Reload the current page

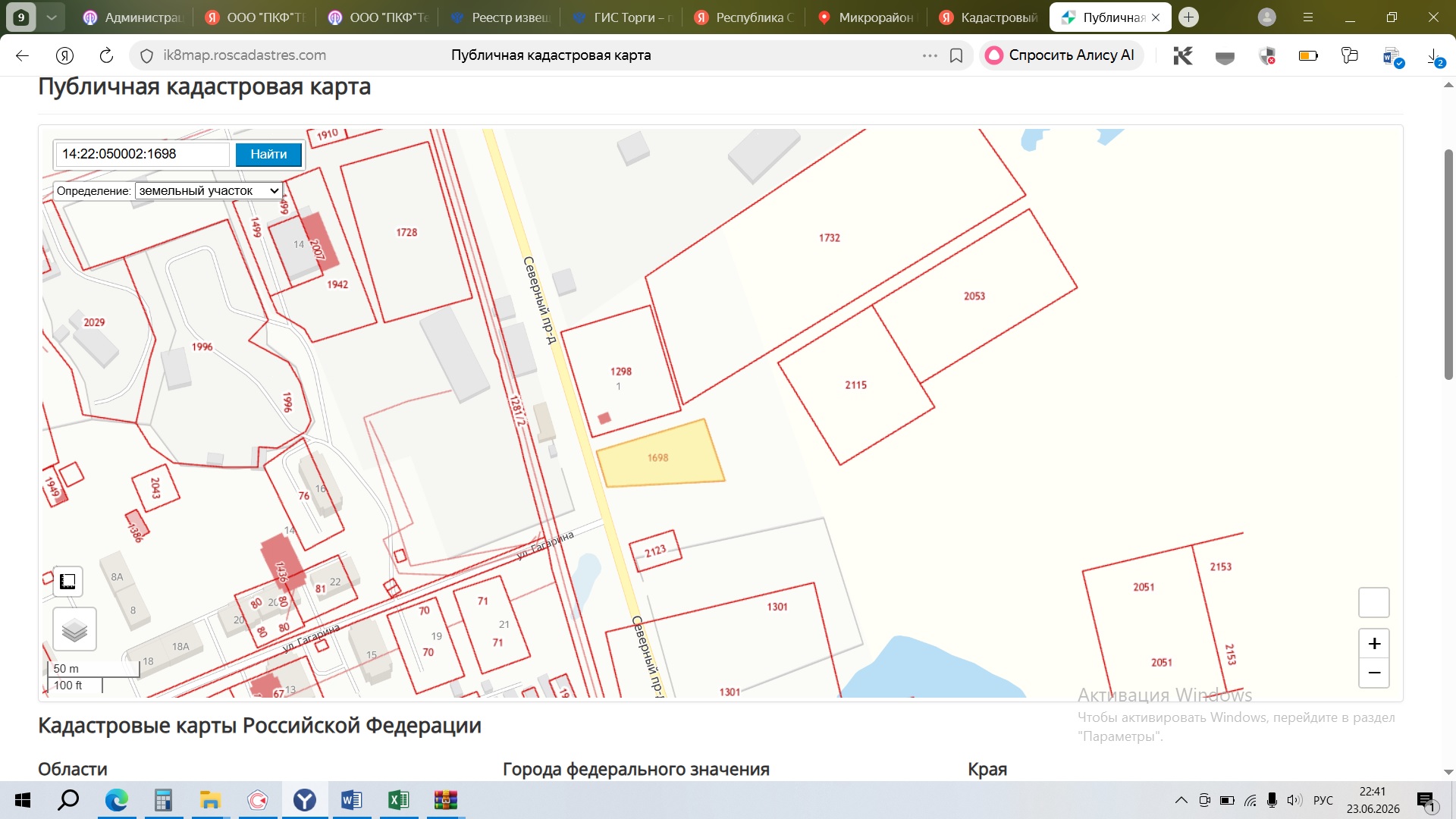click(x=106, y=55)
